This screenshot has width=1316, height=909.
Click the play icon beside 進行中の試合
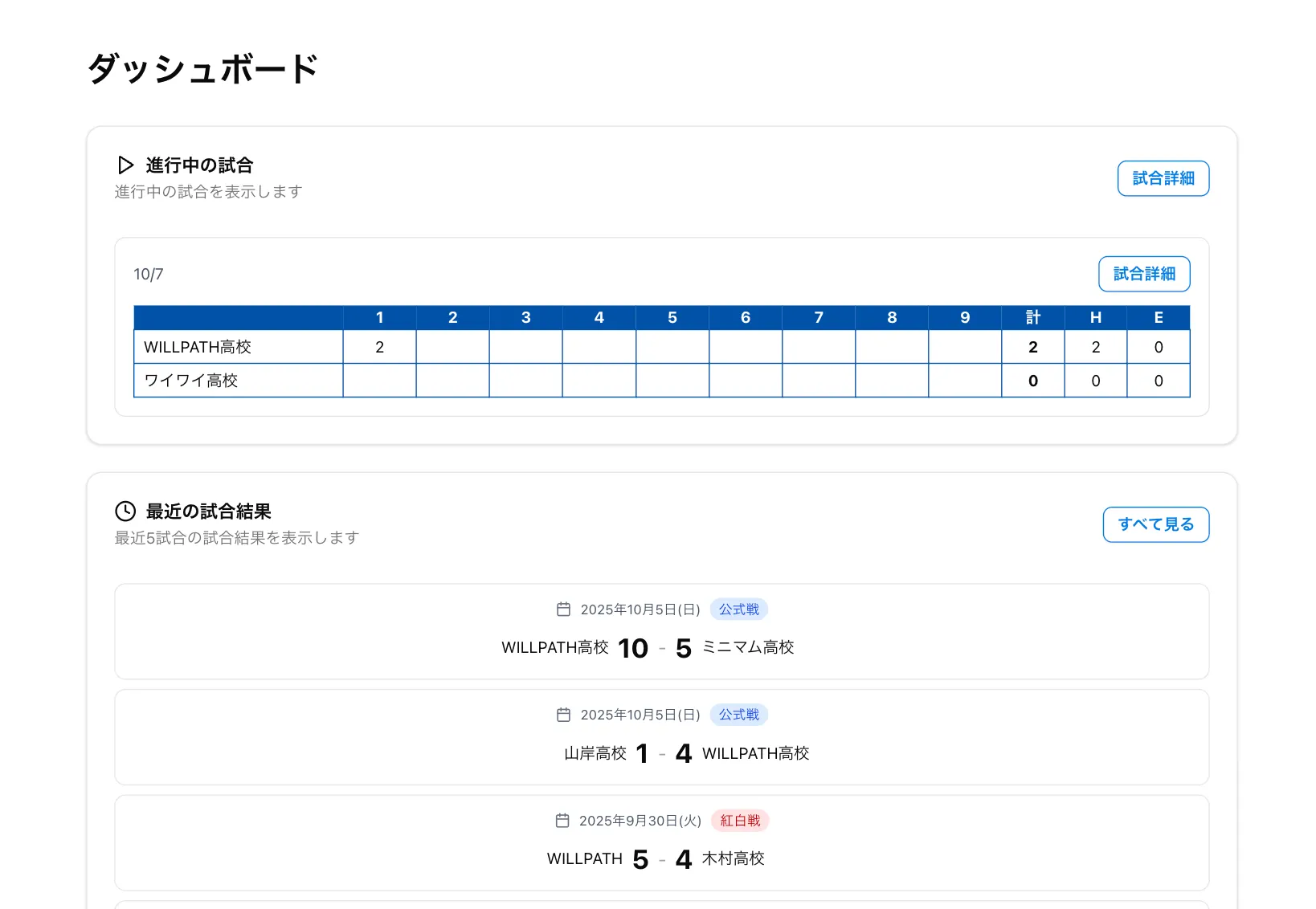pyautogui.click(x=125, y=165)
